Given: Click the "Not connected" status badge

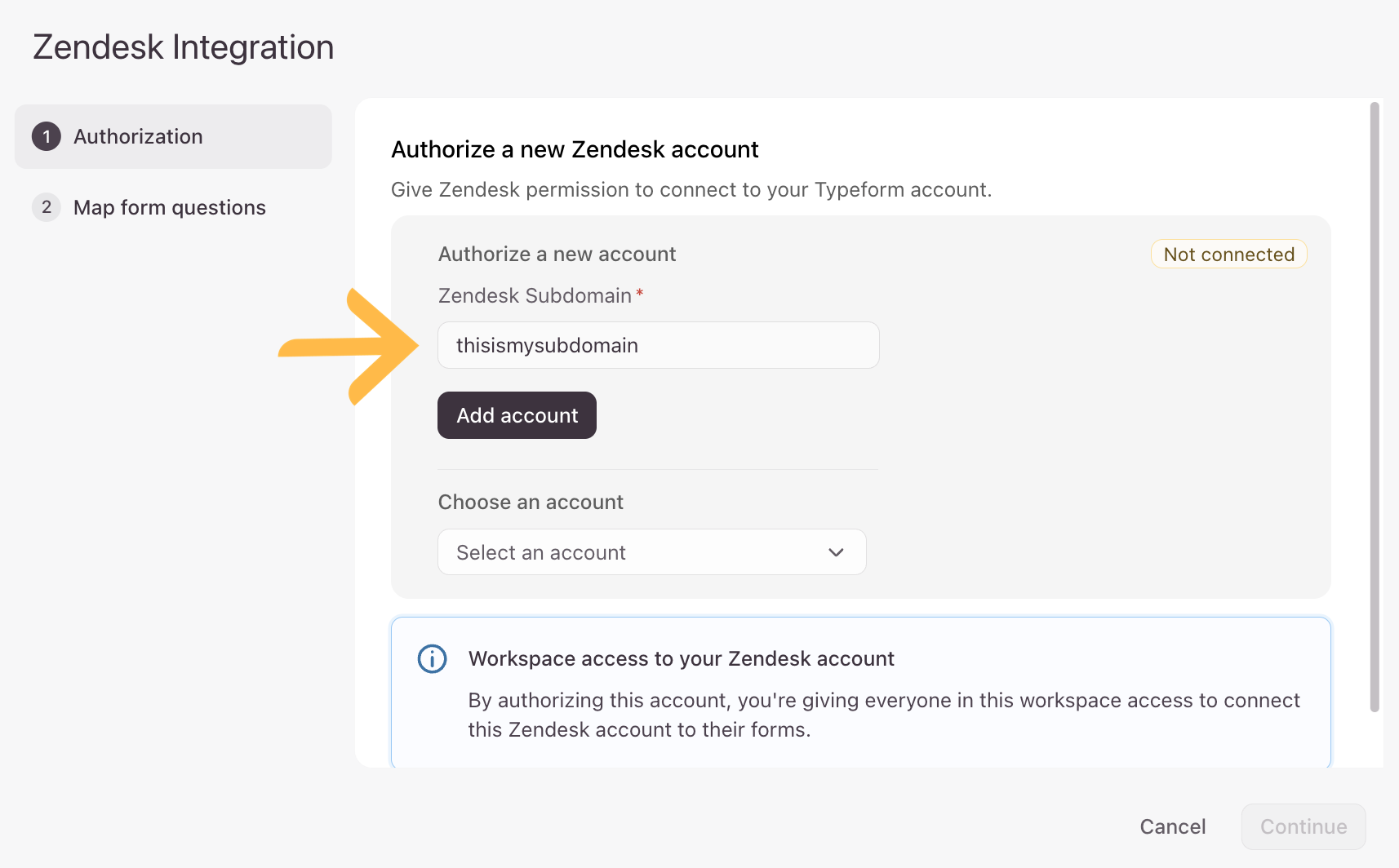Looking at the screenshot, I should 1228,255.
